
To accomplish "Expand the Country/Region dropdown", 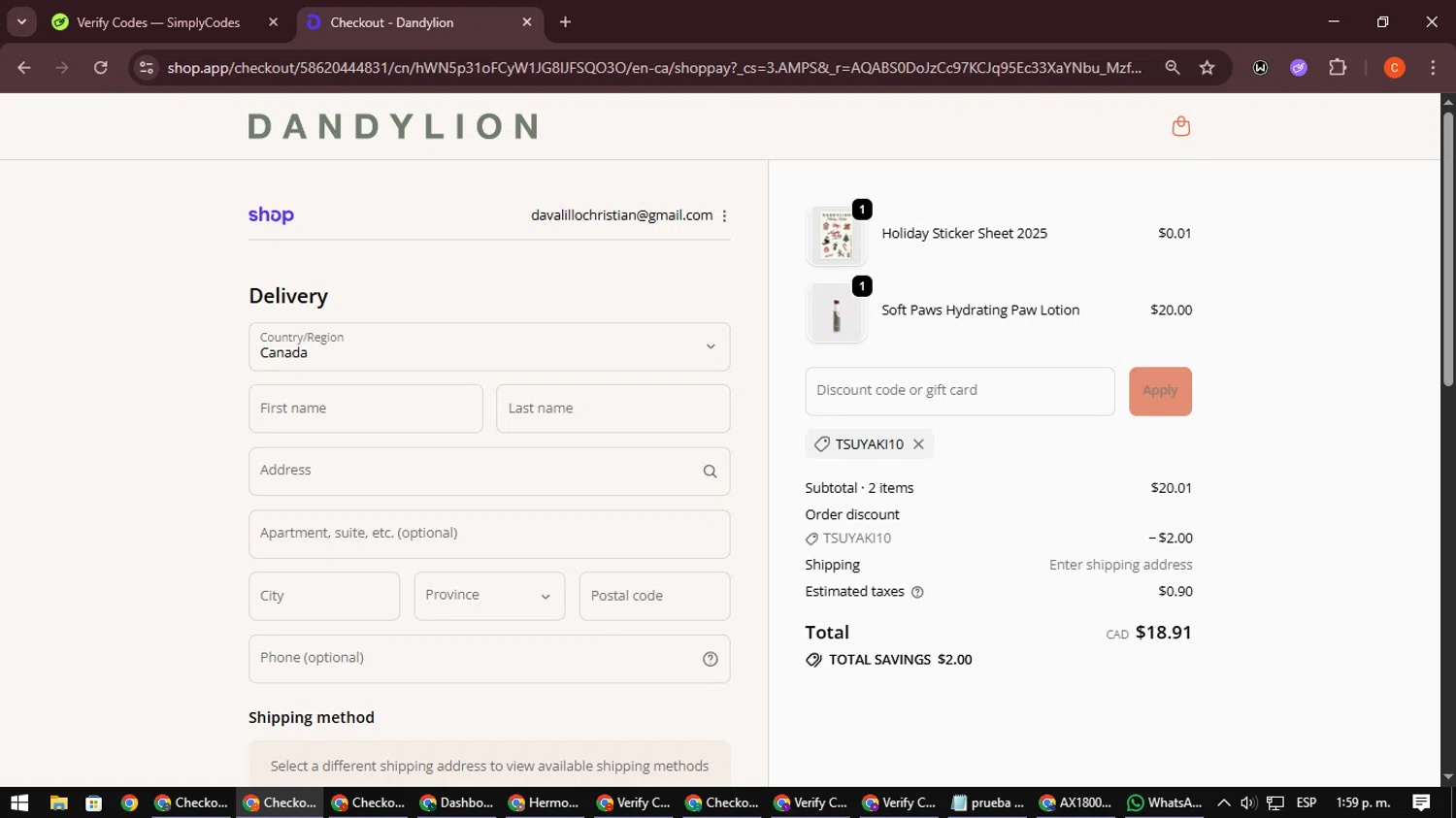I will coord(489,346).
